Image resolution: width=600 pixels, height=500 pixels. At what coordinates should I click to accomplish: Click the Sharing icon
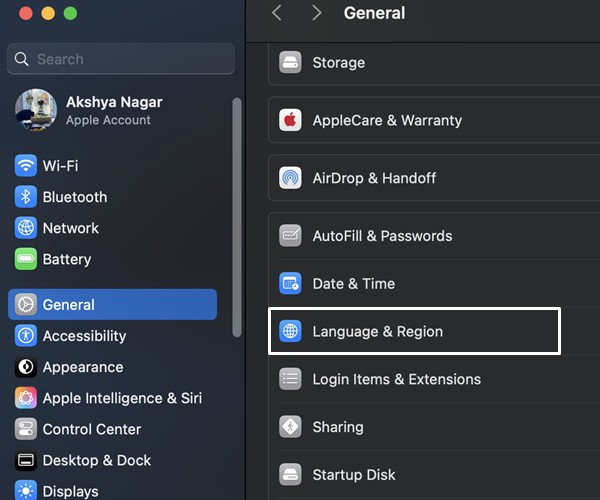click(290, 427)
